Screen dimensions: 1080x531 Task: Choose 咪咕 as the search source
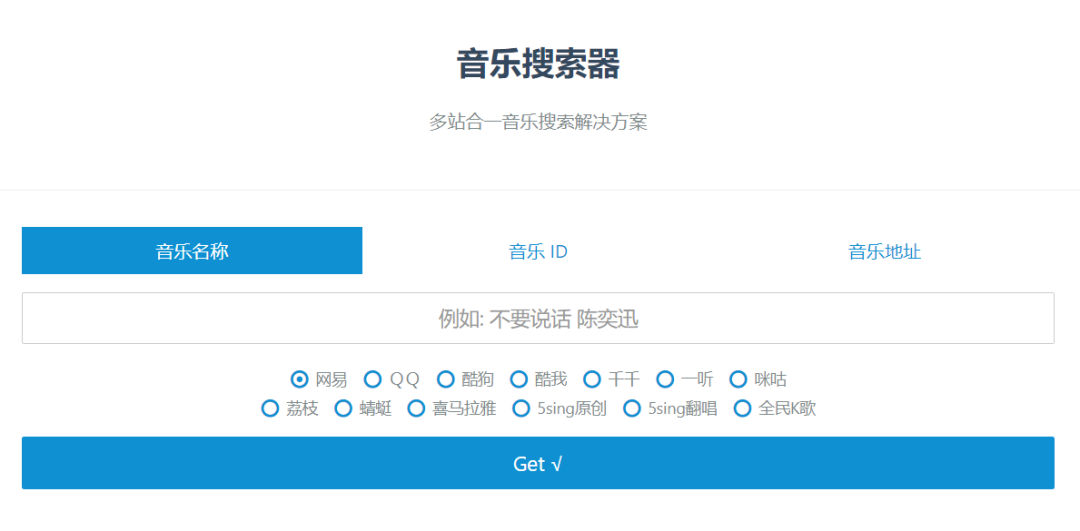point(738,379)
